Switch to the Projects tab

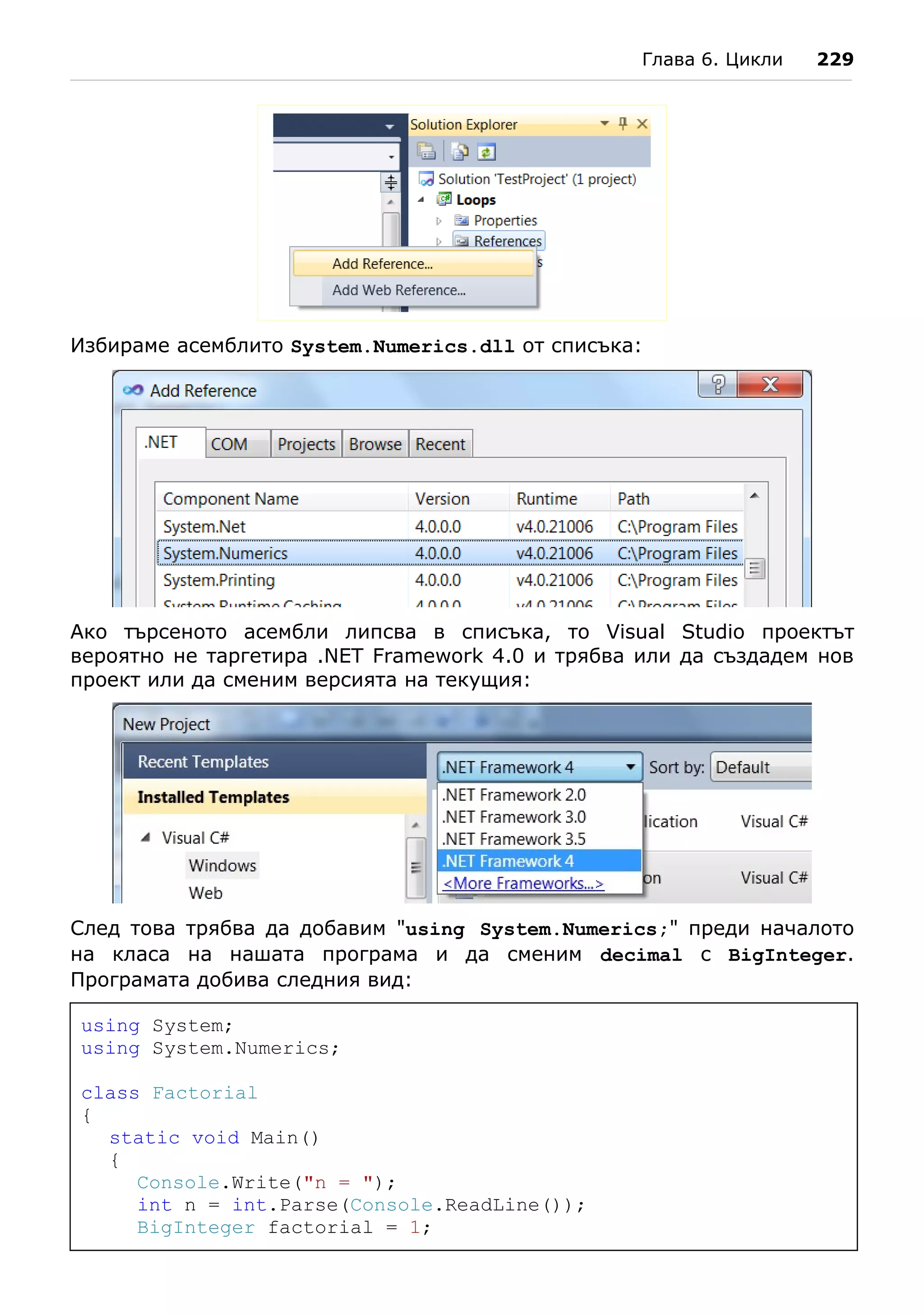(x=306, y=444)
